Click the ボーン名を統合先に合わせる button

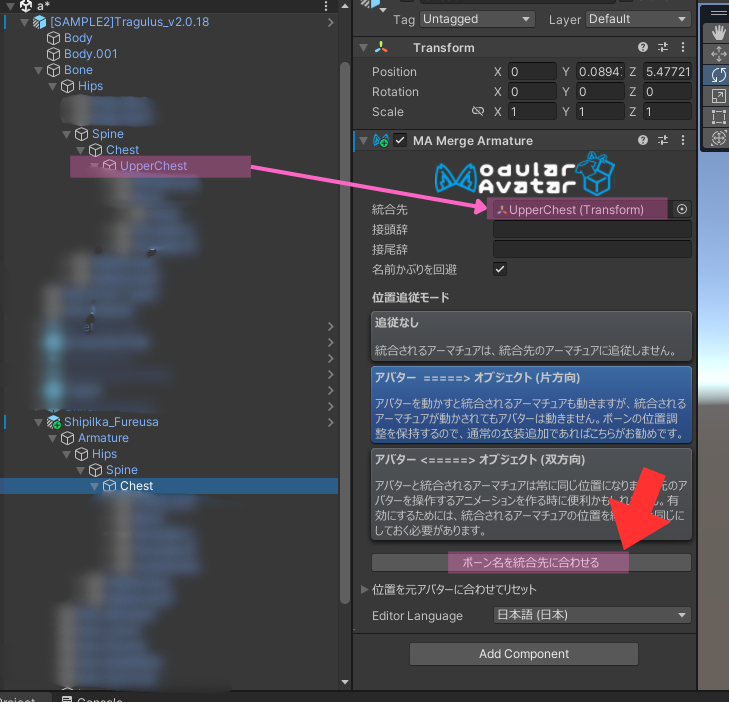tap(531, 562)
